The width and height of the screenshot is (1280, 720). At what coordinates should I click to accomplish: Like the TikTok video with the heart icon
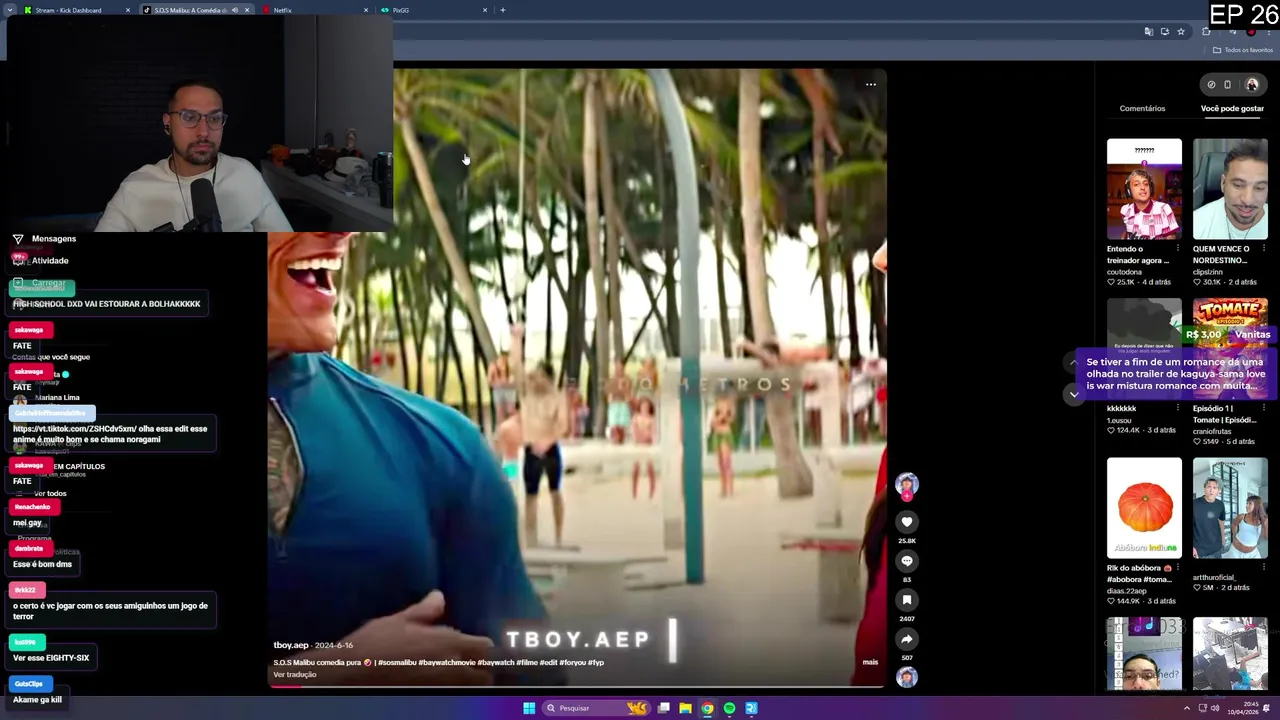coord(907,521)
